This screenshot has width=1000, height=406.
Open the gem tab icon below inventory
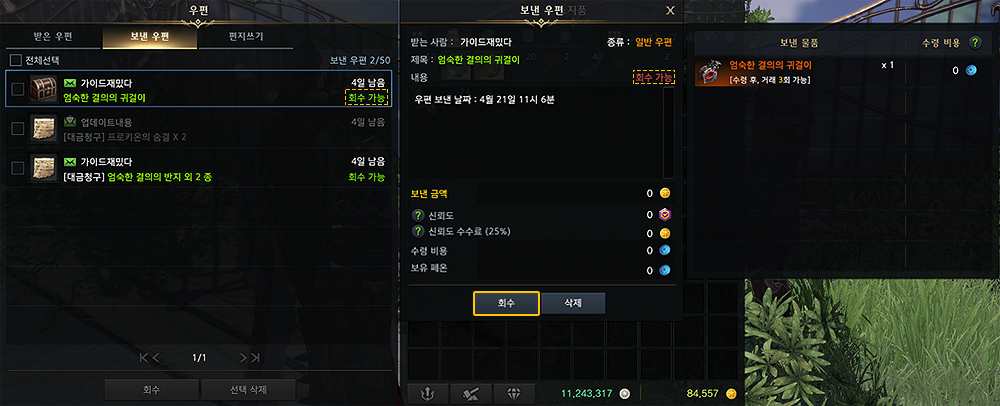[515, 393]
